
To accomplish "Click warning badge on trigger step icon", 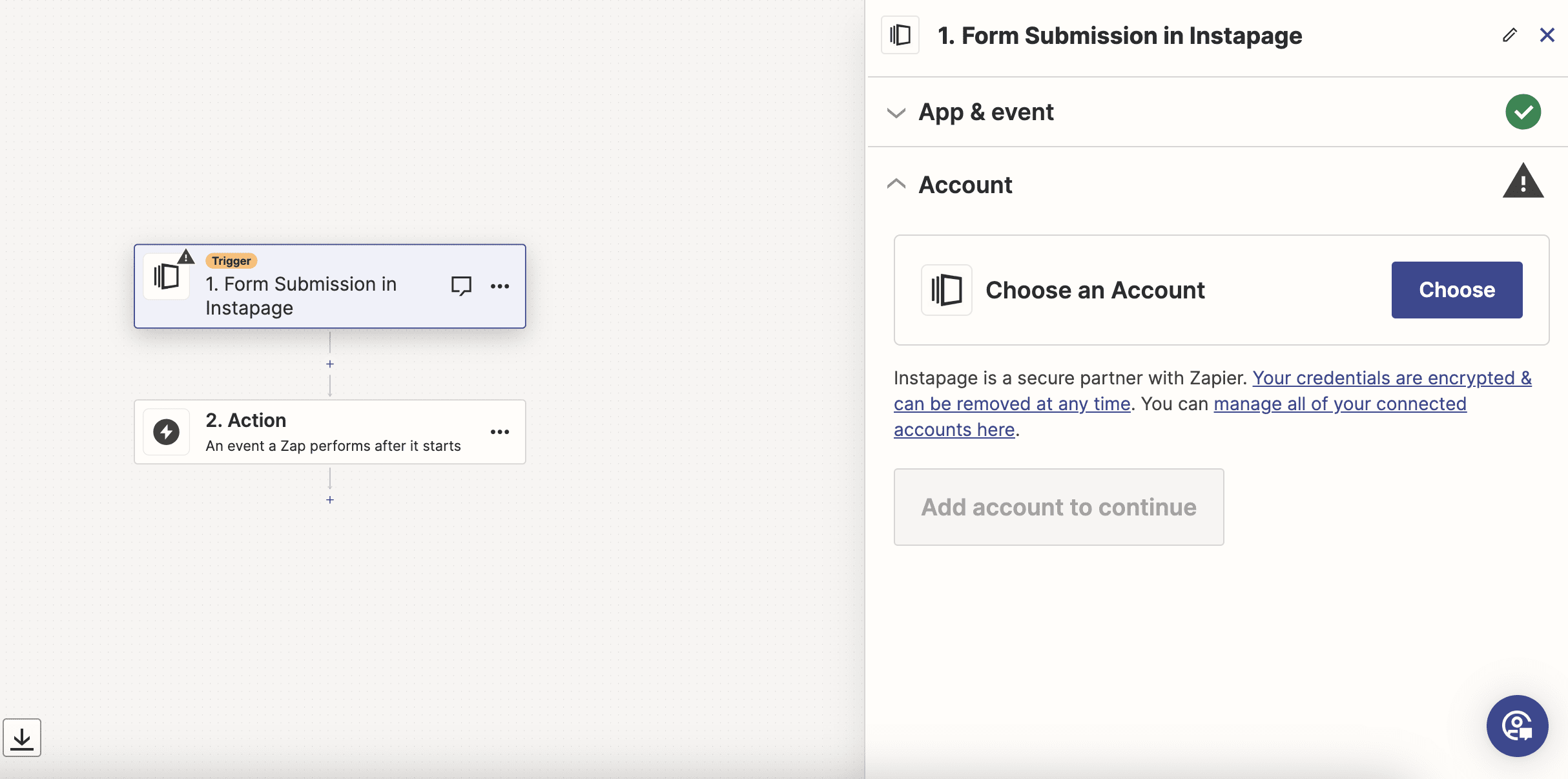I will pyautogui.click(x=186, y=256).
